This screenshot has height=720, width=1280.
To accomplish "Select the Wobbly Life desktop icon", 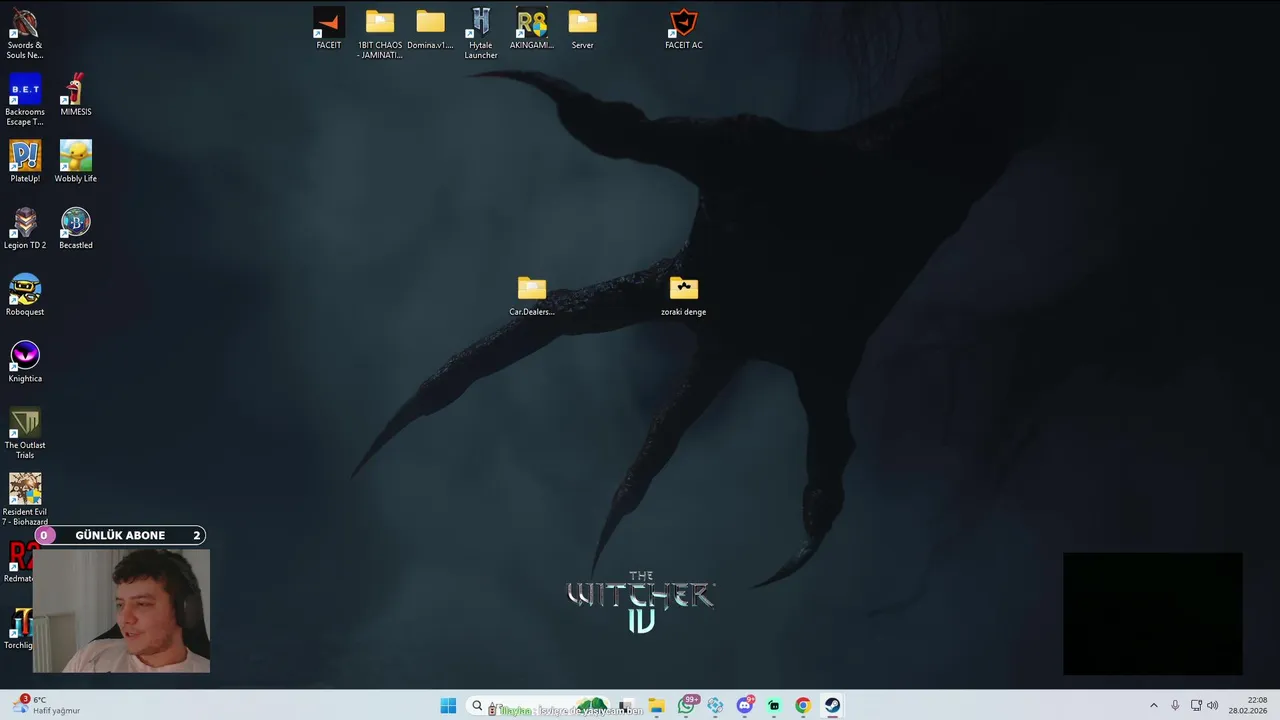I will tap(75, 162).
